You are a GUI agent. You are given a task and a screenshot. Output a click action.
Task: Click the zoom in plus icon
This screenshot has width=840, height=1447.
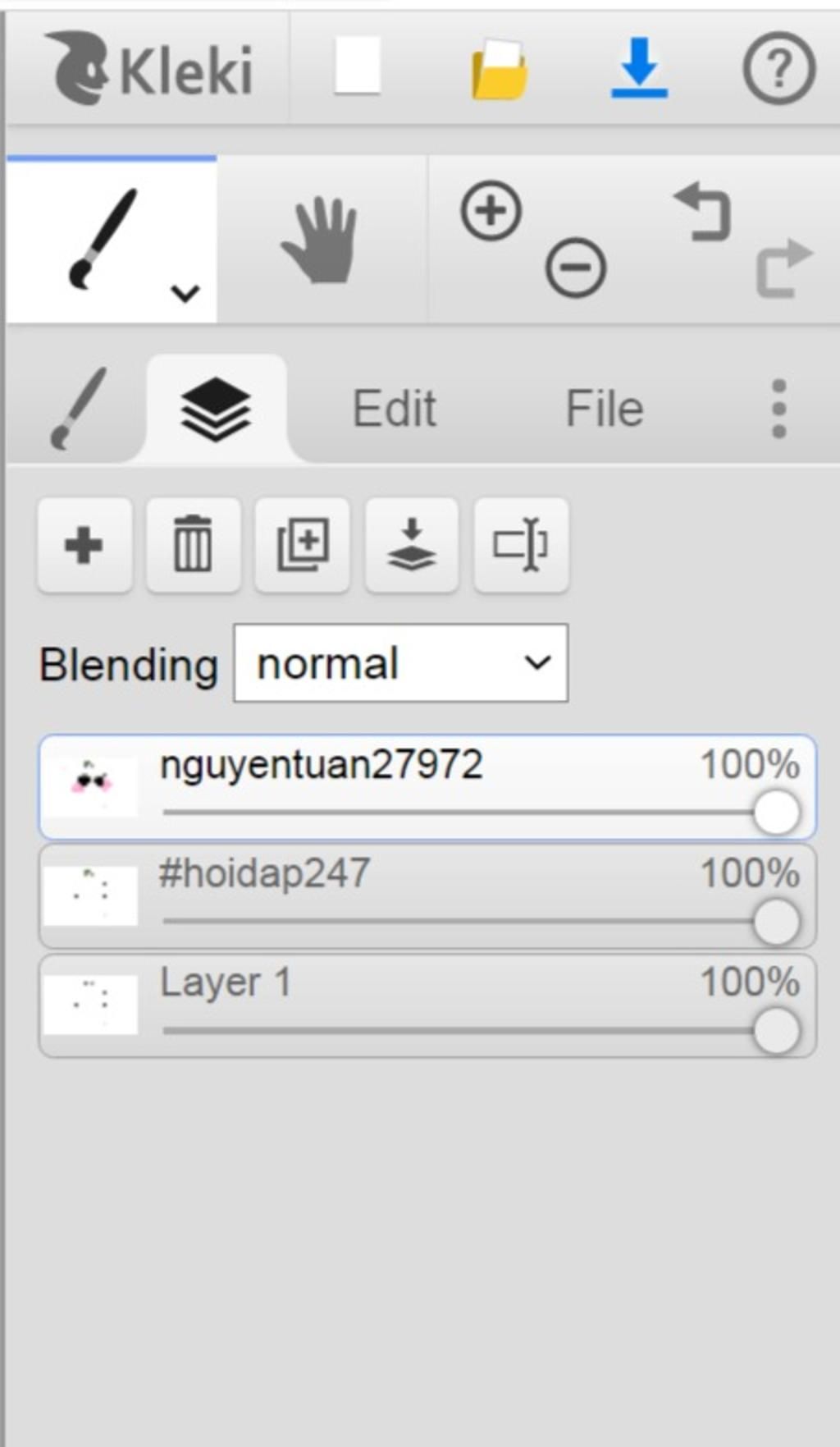click(x=491, y=212)
